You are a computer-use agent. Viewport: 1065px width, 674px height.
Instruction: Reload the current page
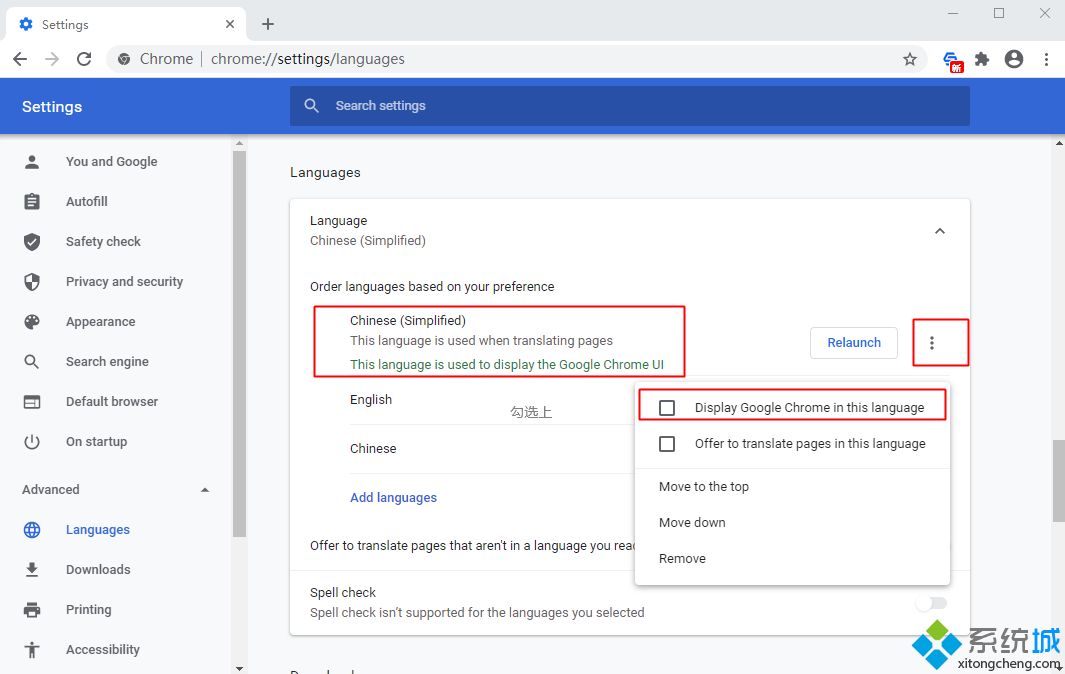pyautogui.click(x=84, y=59)
